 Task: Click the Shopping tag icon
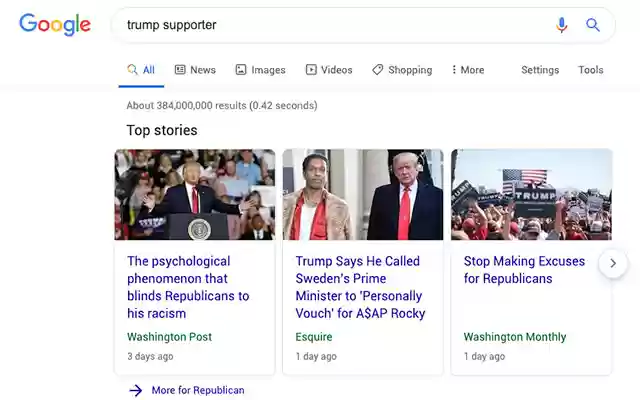(x=378, y=70)
